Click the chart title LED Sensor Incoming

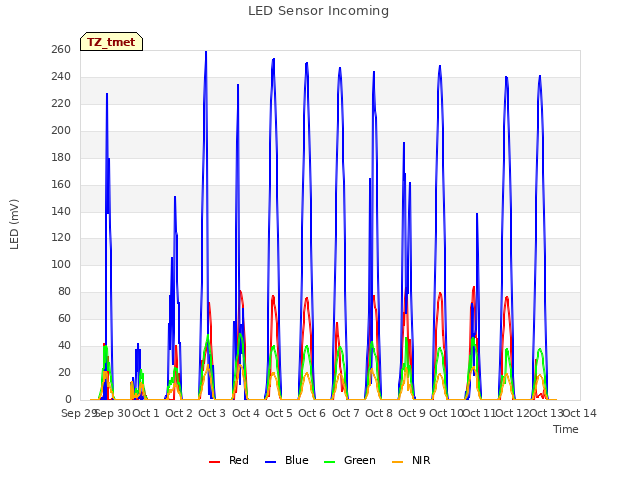coord(318,11)
